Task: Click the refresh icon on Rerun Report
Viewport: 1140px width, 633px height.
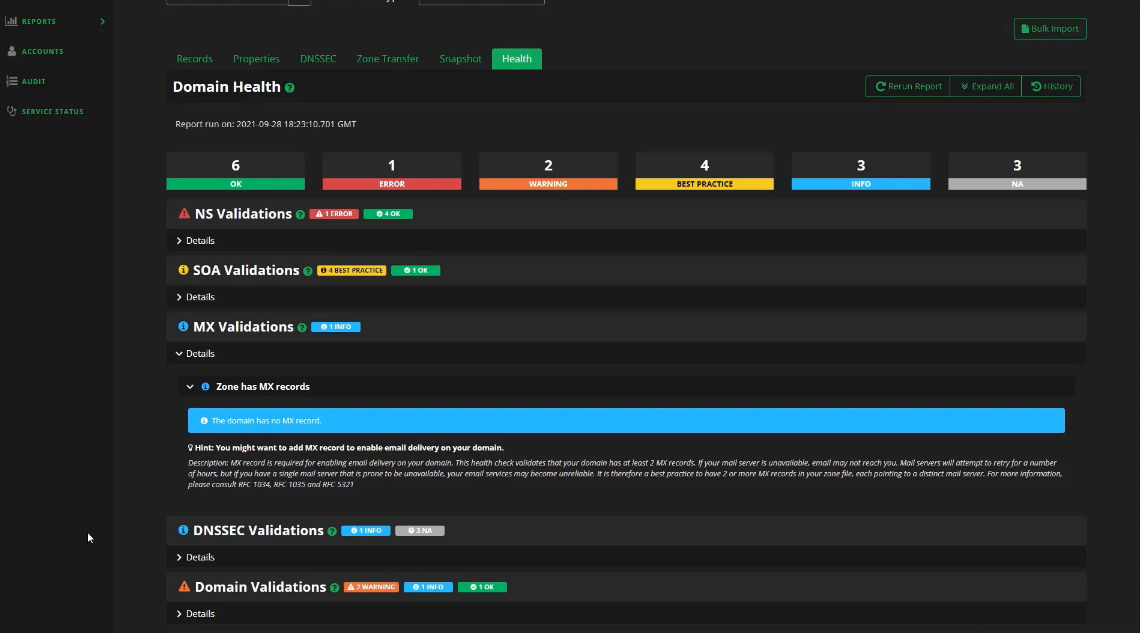Action: tap(880, 86)
